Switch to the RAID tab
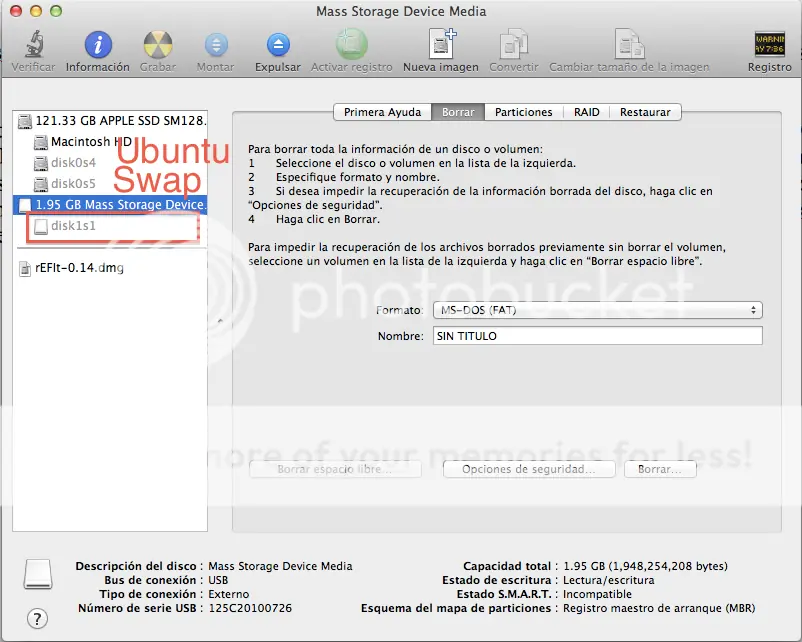 [x=586, y=112]
